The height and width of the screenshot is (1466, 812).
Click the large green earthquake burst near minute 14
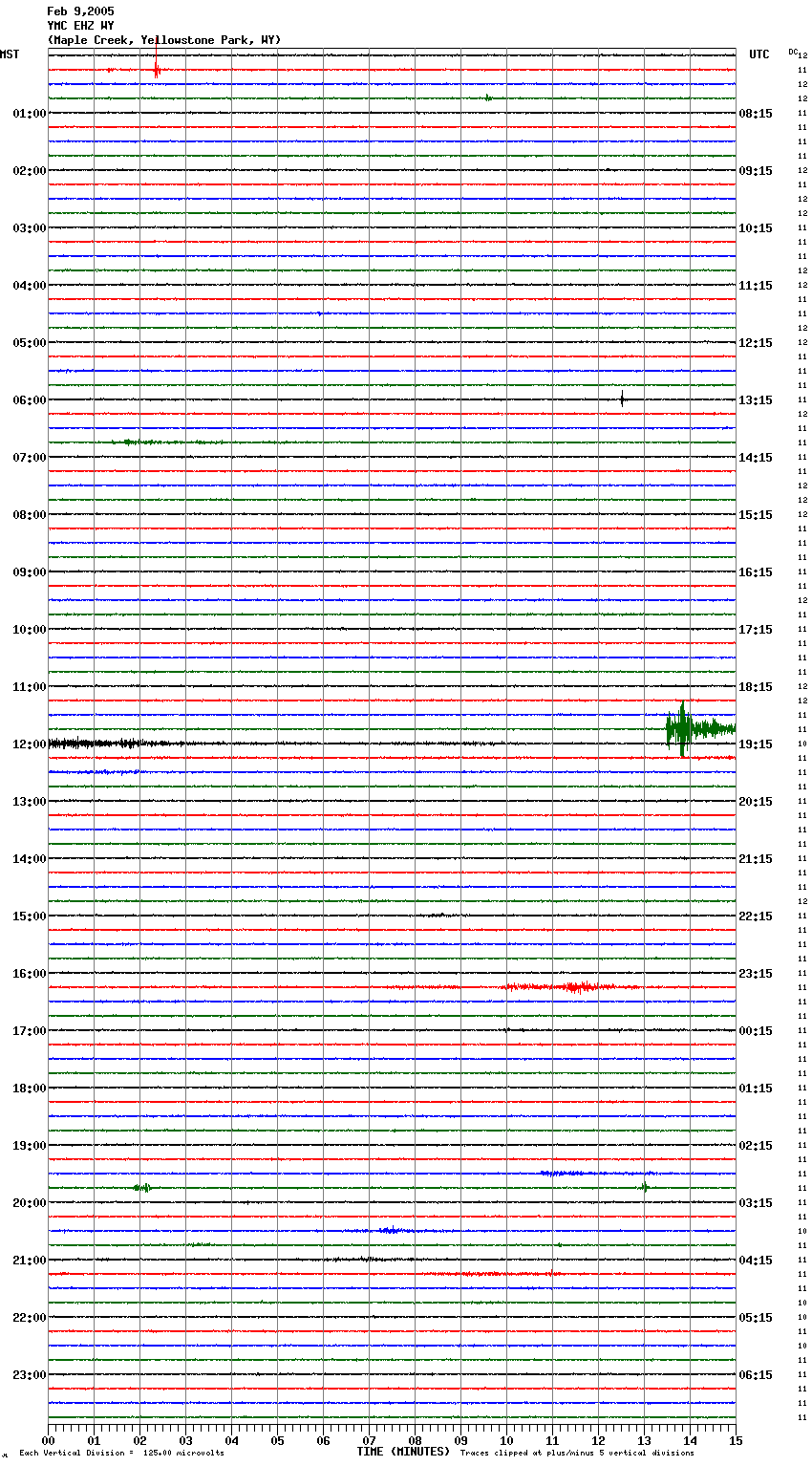[x=700, y=729]
